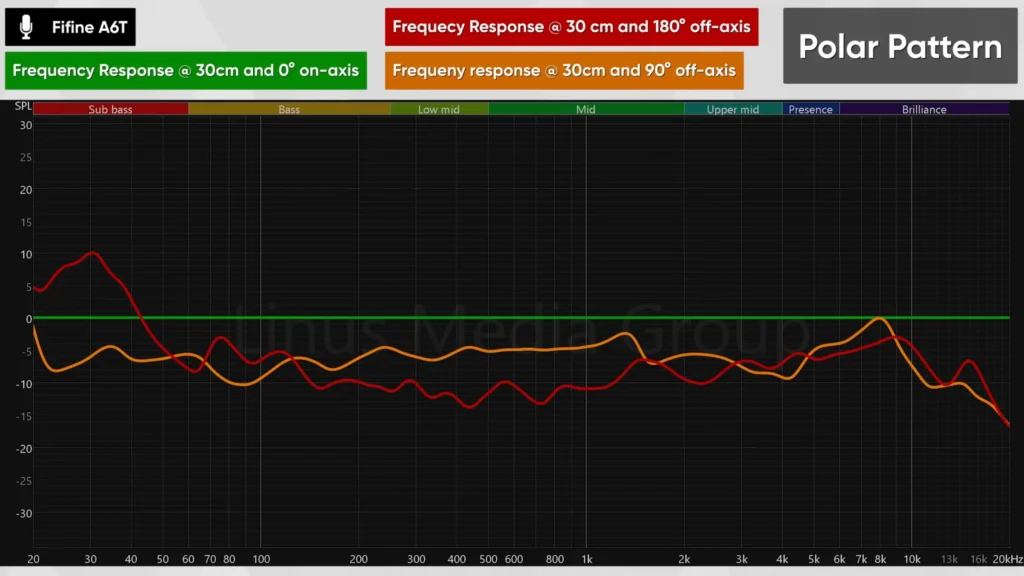The height and width of the screenshot is (576, 1024).
Task: Click the red curve peak near 30 Hz
Action: pyautogui.click(x=93, y=253)
